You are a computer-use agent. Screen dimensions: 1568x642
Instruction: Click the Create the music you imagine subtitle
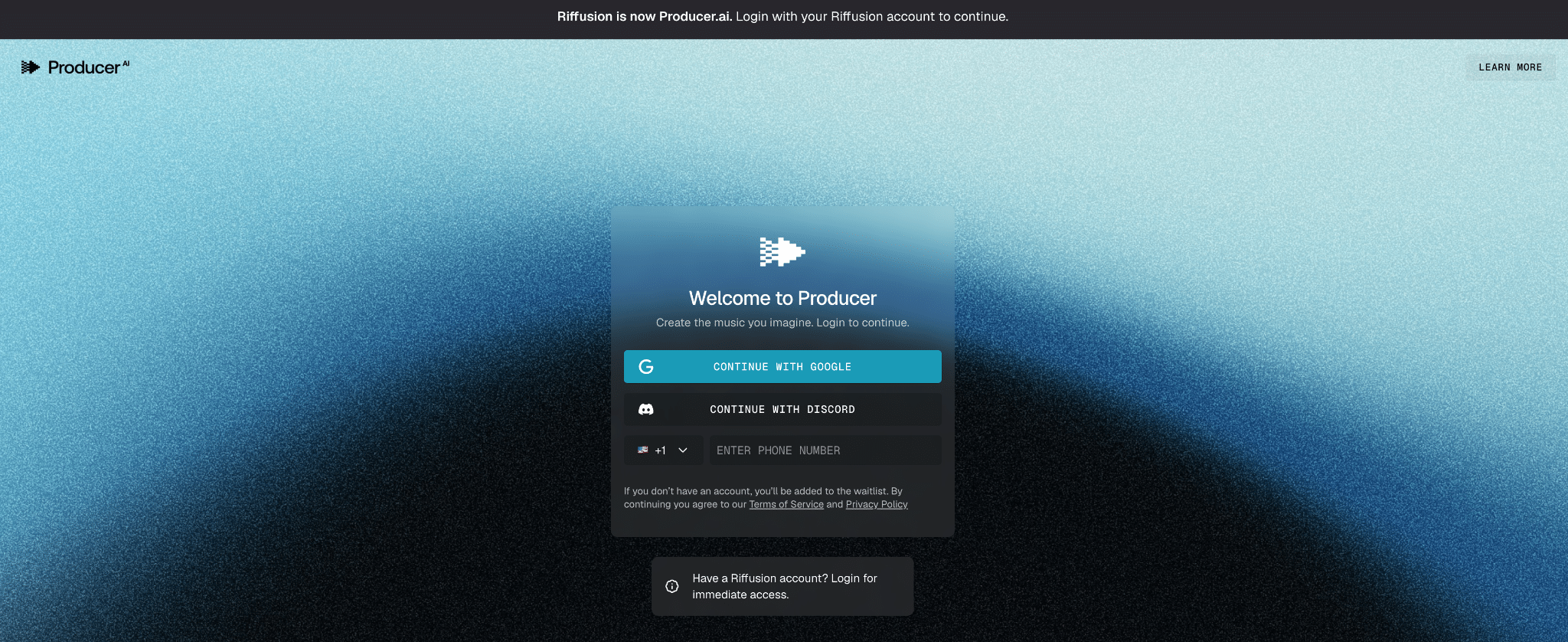[782, 323]
